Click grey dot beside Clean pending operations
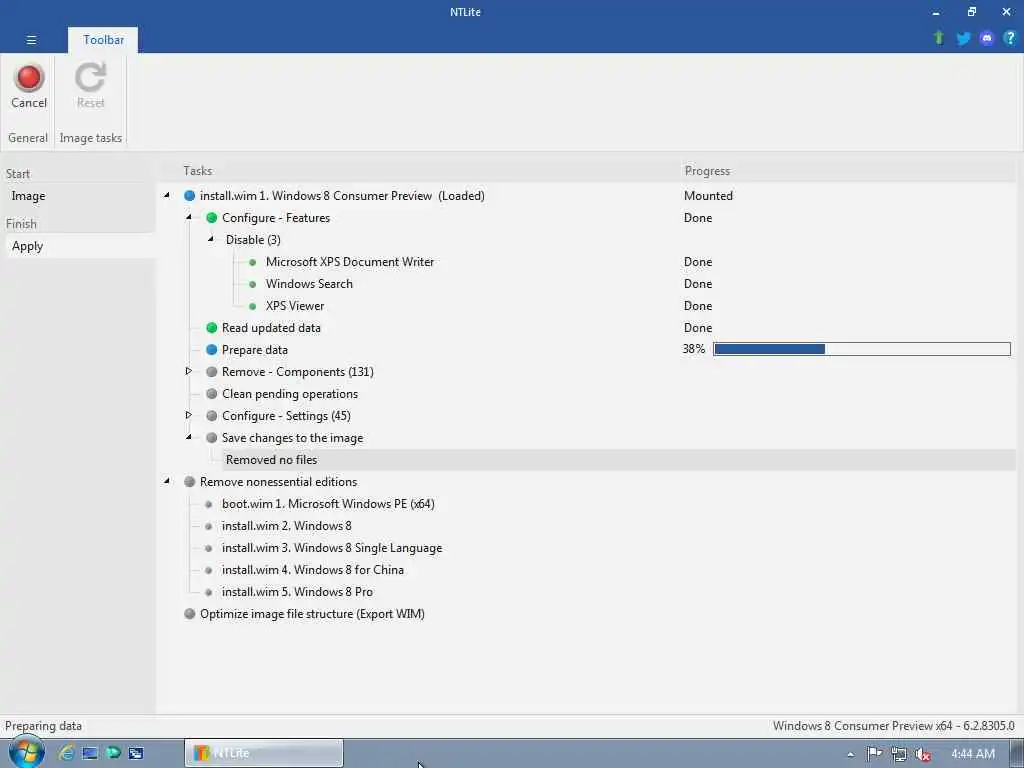This screenshot has width=1024, height=768. click(212, 394)
